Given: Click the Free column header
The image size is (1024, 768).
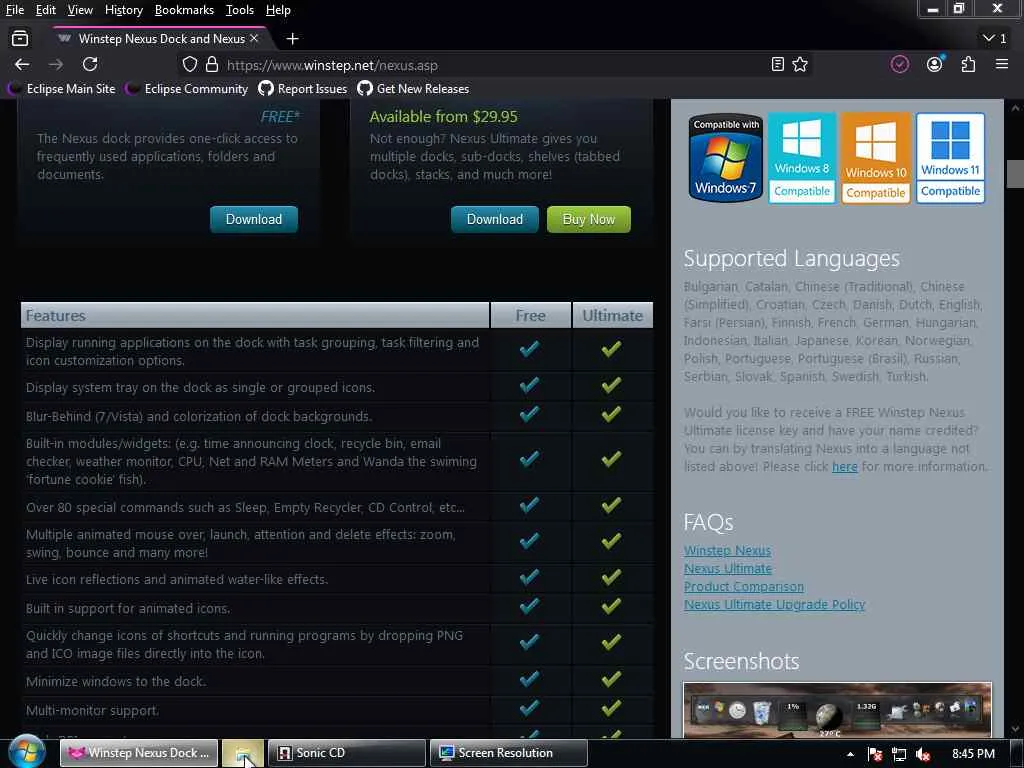Looking at the screenshot, I should 530,315.
